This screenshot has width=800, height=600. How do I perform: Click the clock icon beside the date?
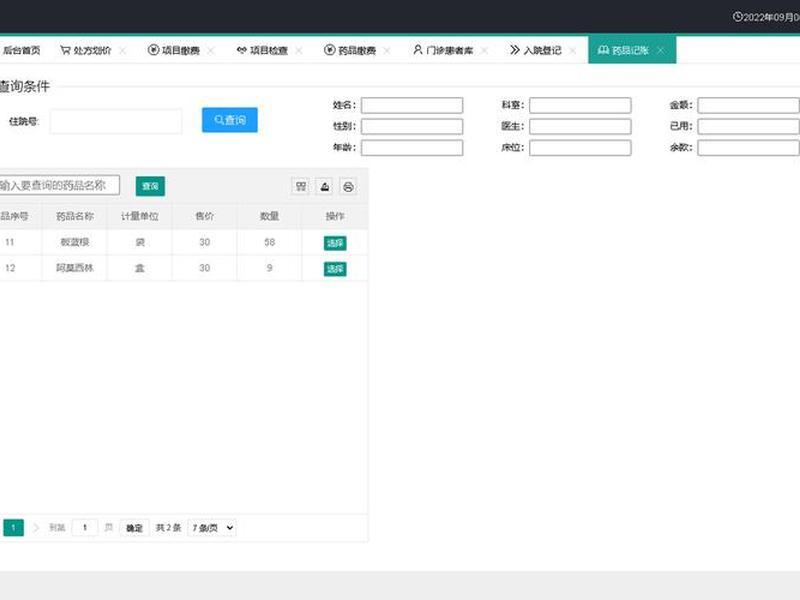pyautogui.click(x=737, y=17)
